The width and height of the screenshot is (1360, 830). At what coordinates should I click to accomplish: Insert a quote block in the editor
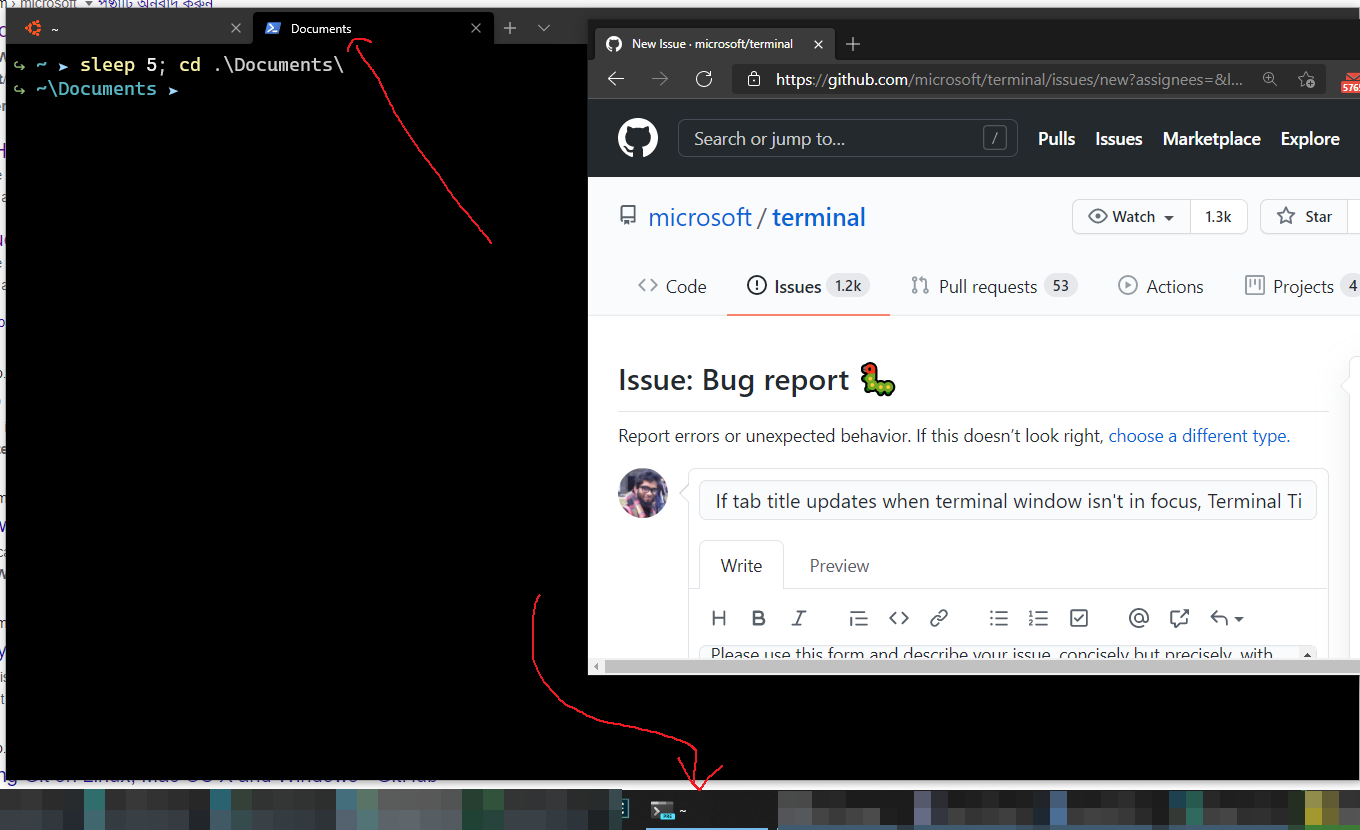(x=858, y=618)
